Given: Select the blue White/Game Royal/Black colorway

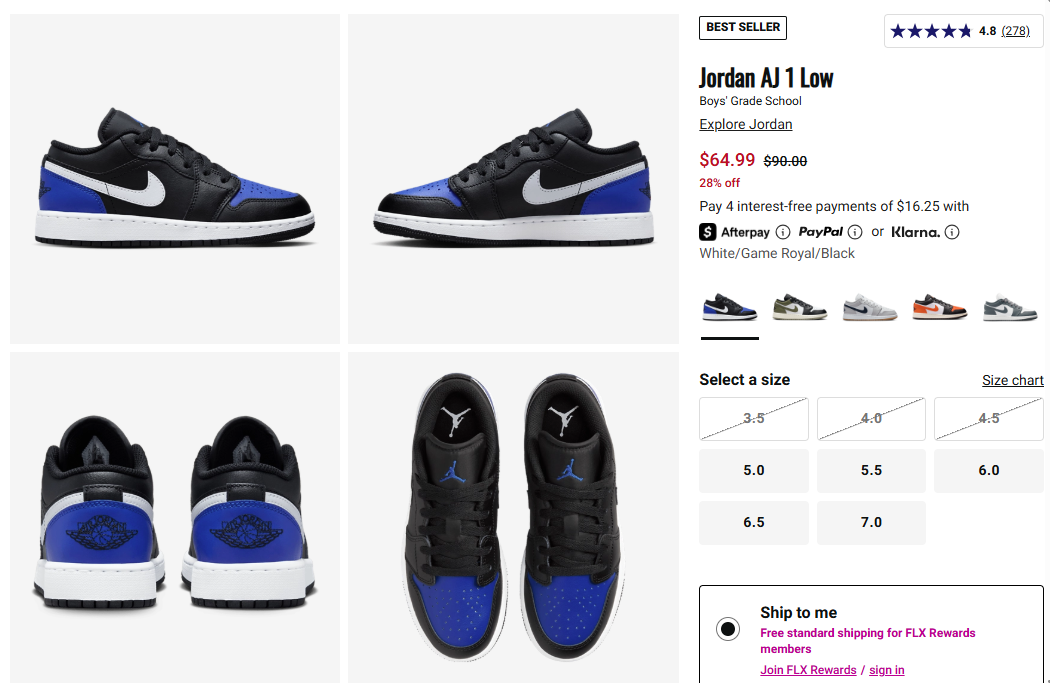Looking at the screenshot, I should click(729, 308).
